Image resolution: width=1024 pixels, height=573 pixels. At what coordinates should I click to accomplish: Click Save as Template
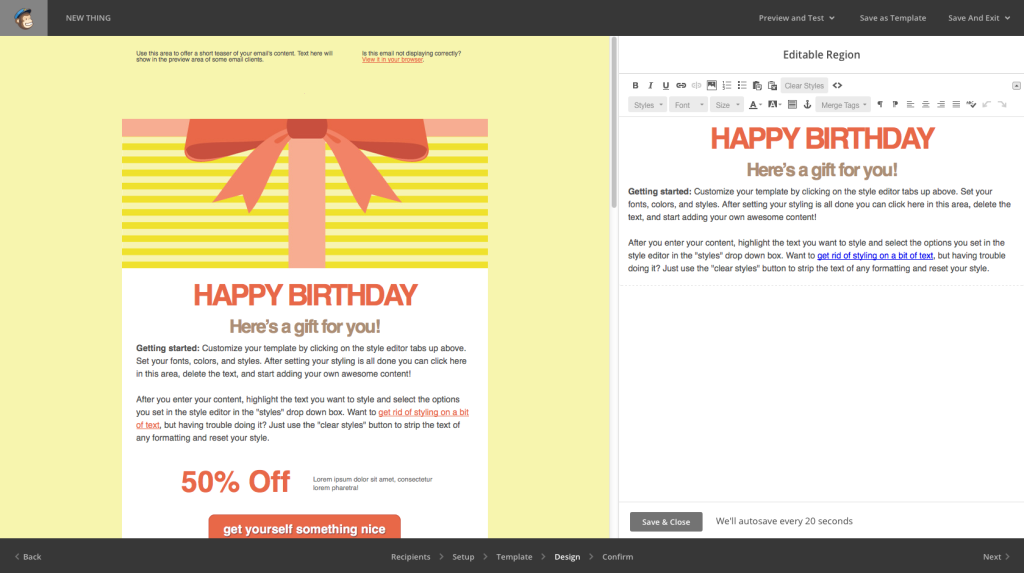pos(892,18)
